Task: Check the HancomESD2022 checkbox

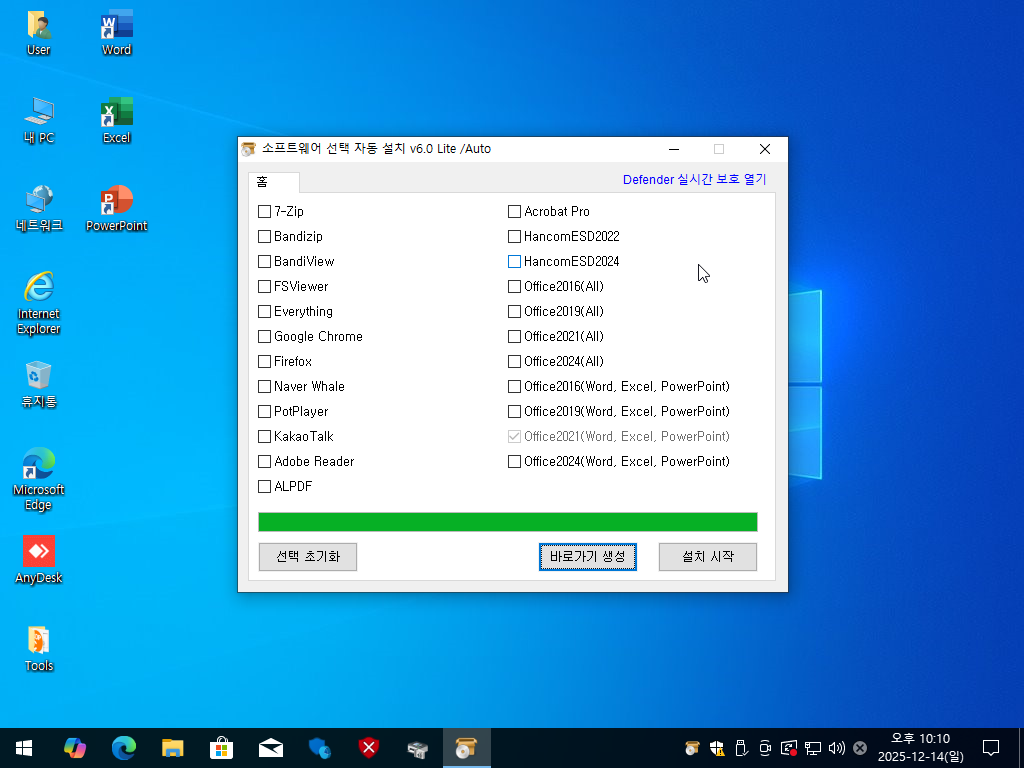Action: pyautogui.click(x=515, y=236)
